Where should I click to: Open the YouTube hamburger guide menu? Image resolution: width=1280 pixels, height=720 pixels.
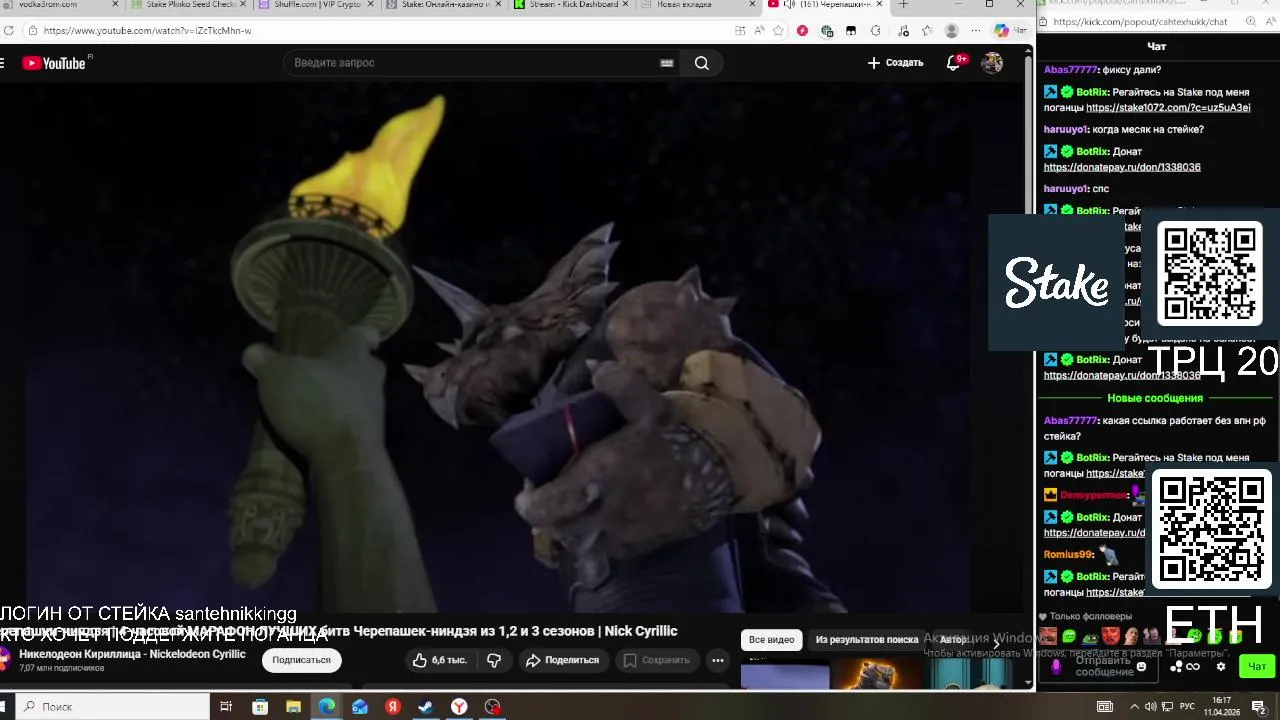point(3,63)
